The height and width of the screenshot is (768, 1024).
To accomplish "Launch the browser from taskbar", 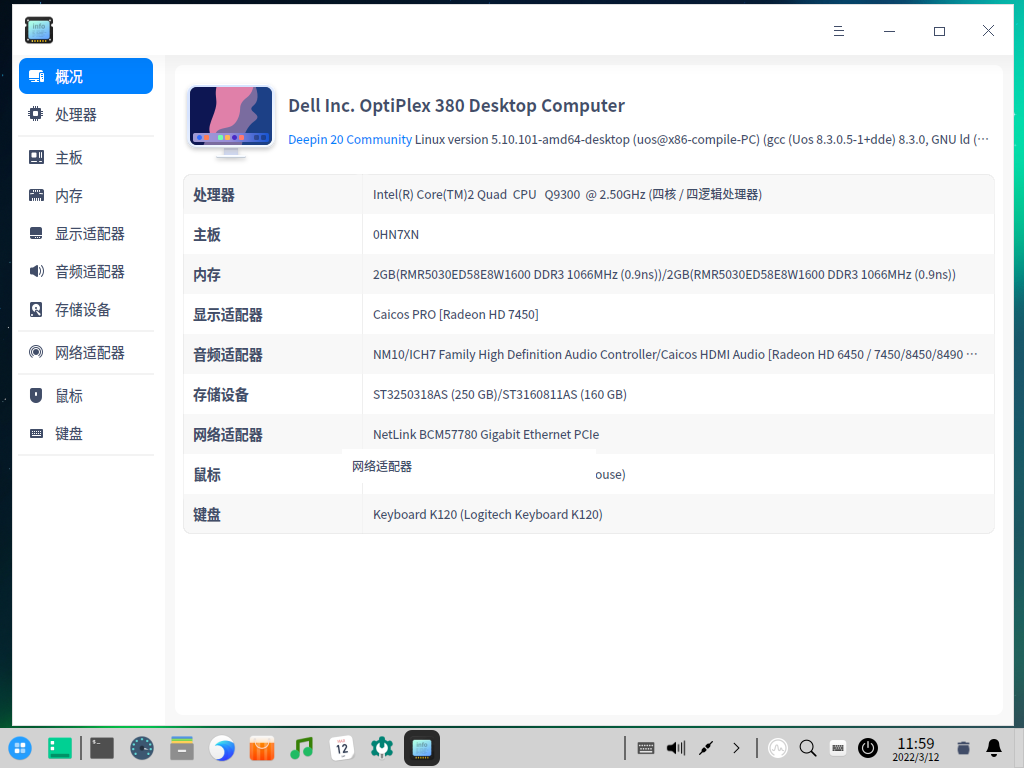I will (x=222, y=748).
